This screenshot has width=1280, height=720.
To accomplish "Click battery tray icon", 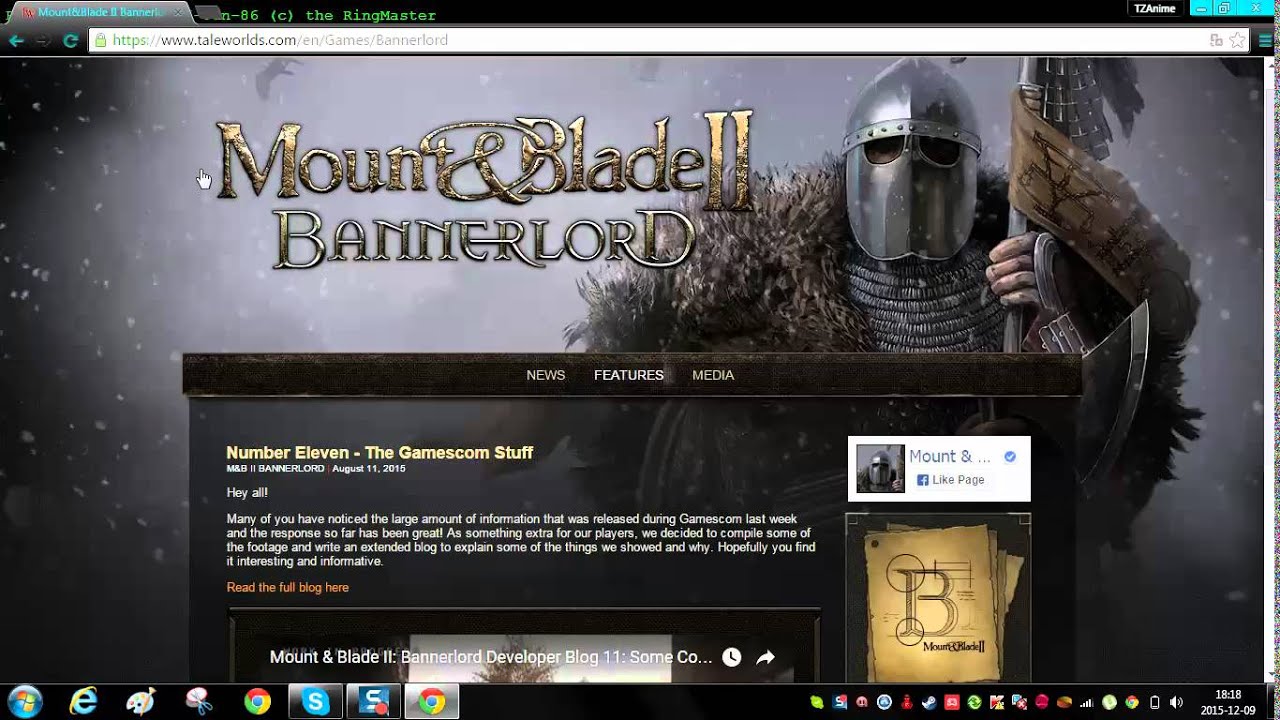I will pos(1154,702).
